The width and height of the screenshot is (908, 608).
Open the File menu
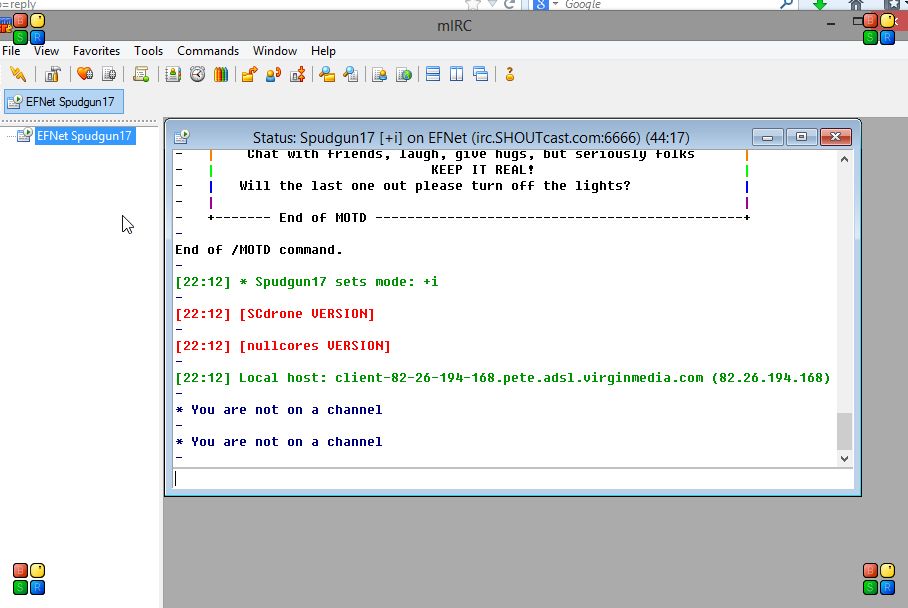11,51
